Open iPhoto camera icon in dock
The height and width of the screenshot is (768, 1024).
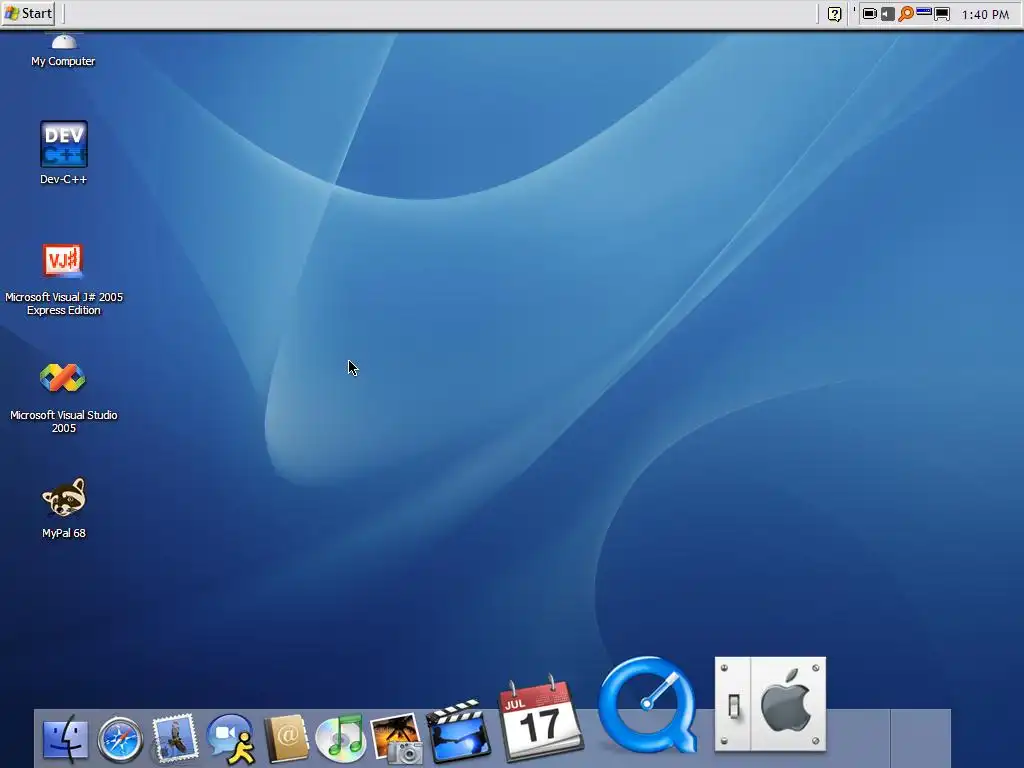click(396, 739)
